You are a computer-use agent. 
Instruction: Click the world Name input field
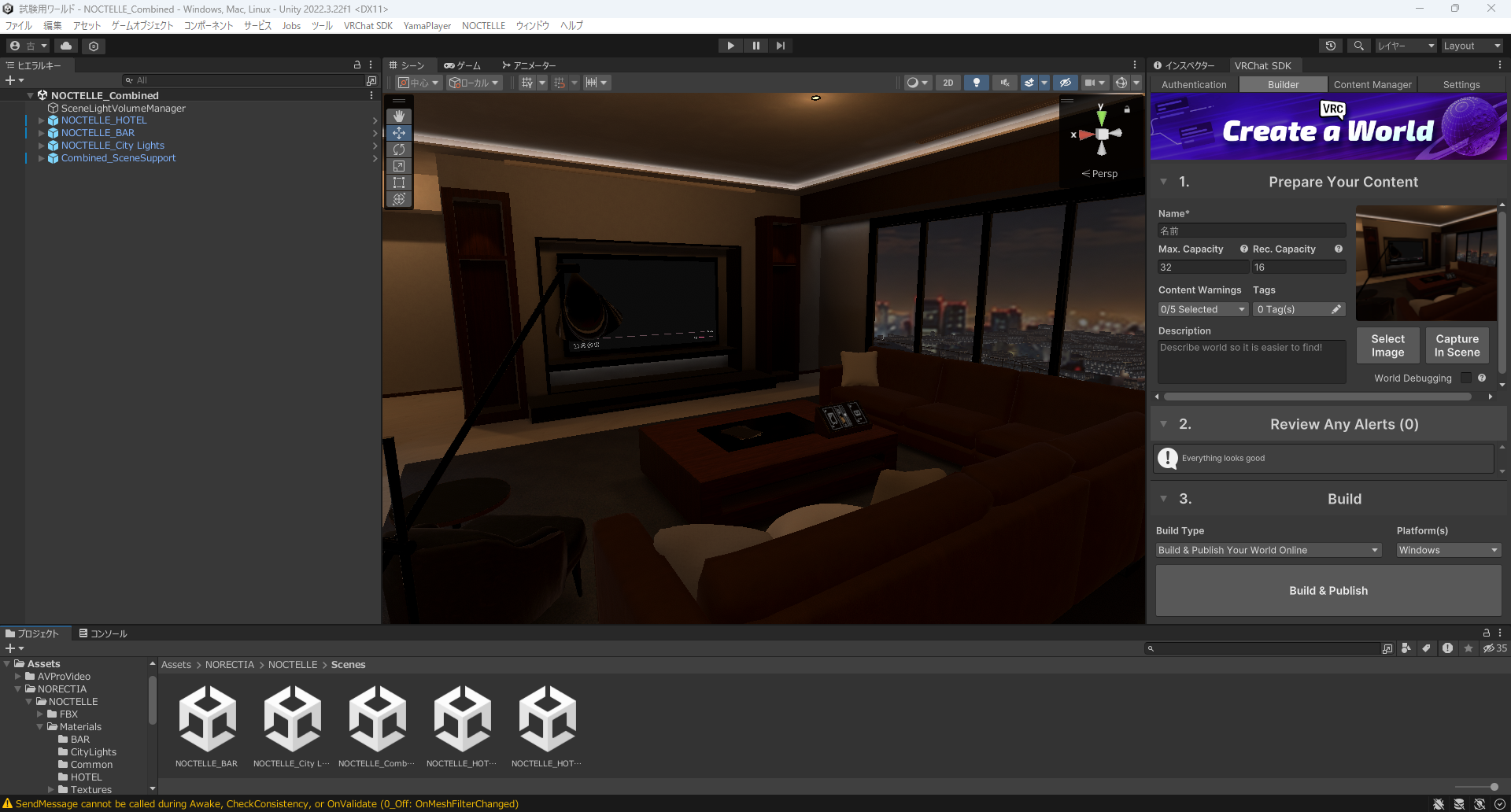(1251, 231)
